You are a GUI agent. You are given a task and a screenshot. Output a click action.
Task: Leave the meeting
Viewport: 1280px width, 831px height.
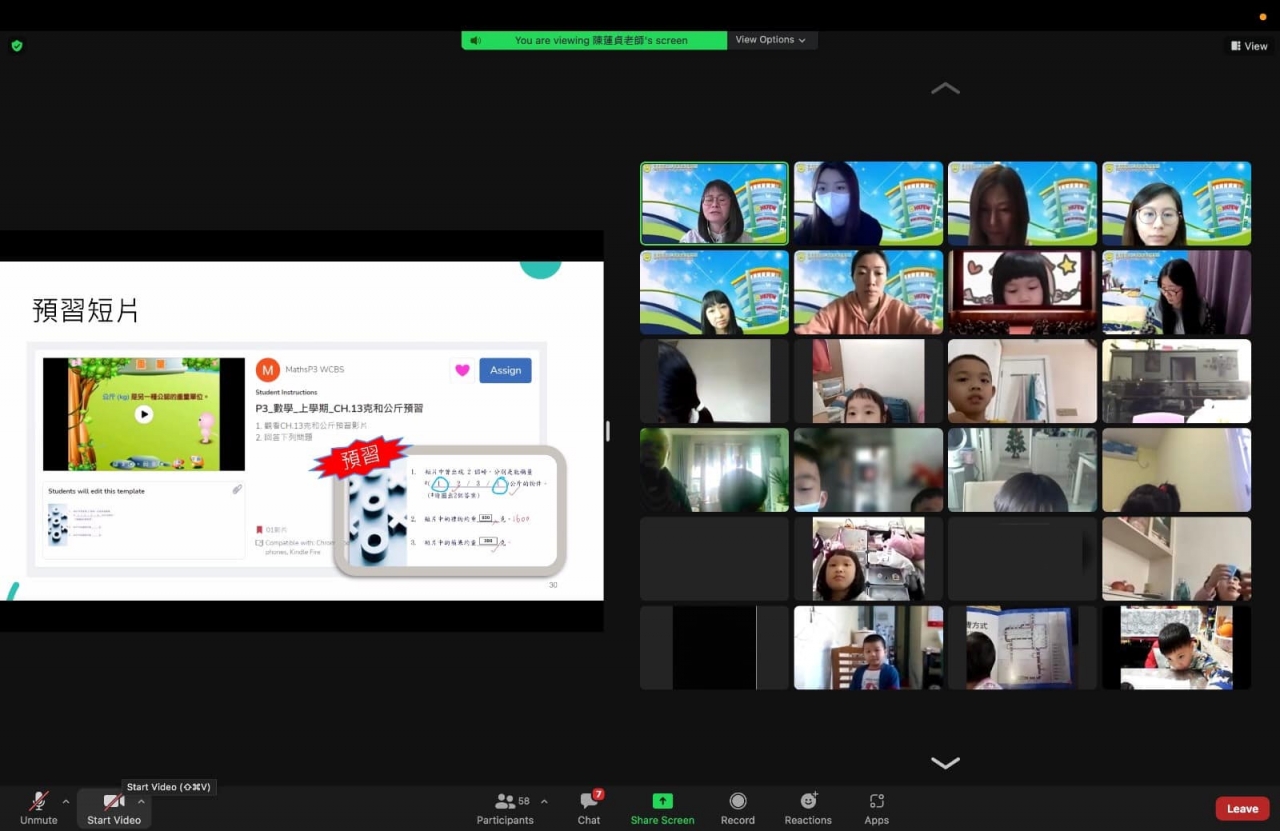tap(1242, 809)
